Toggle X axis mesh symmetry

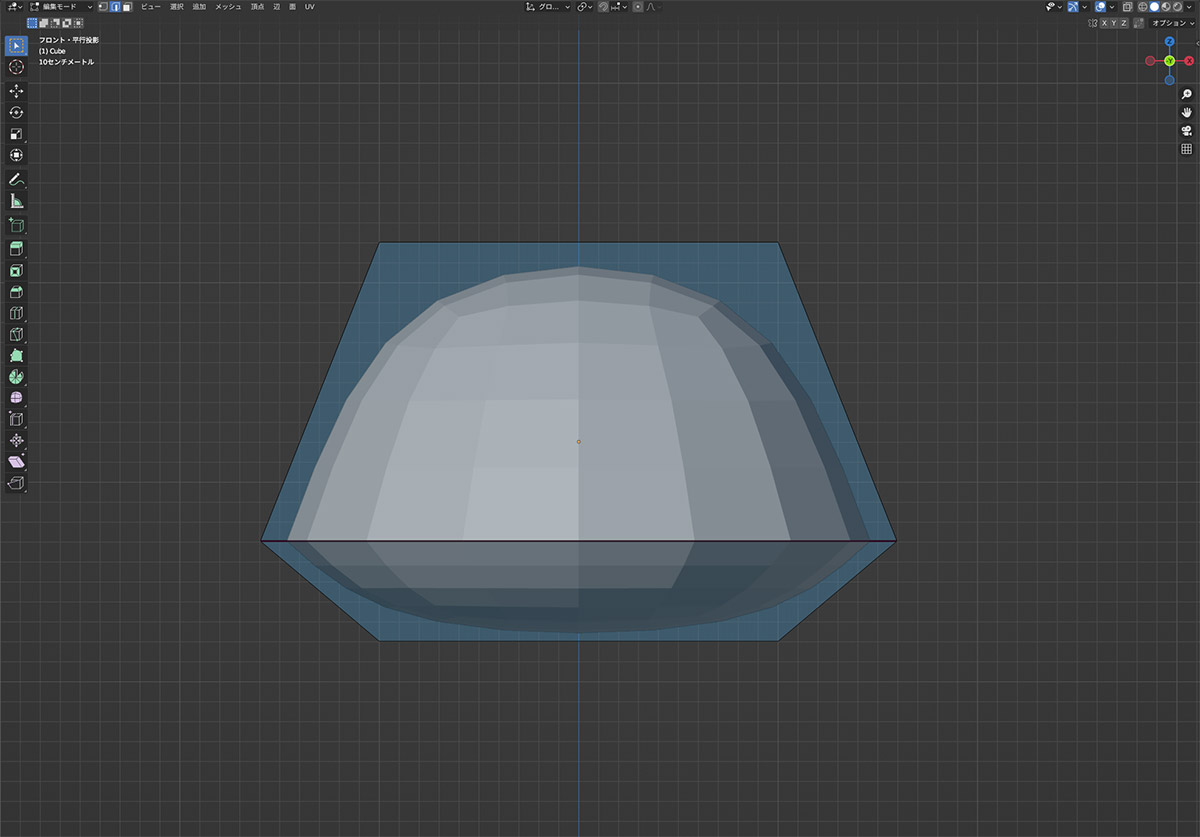pos(1105,22)
